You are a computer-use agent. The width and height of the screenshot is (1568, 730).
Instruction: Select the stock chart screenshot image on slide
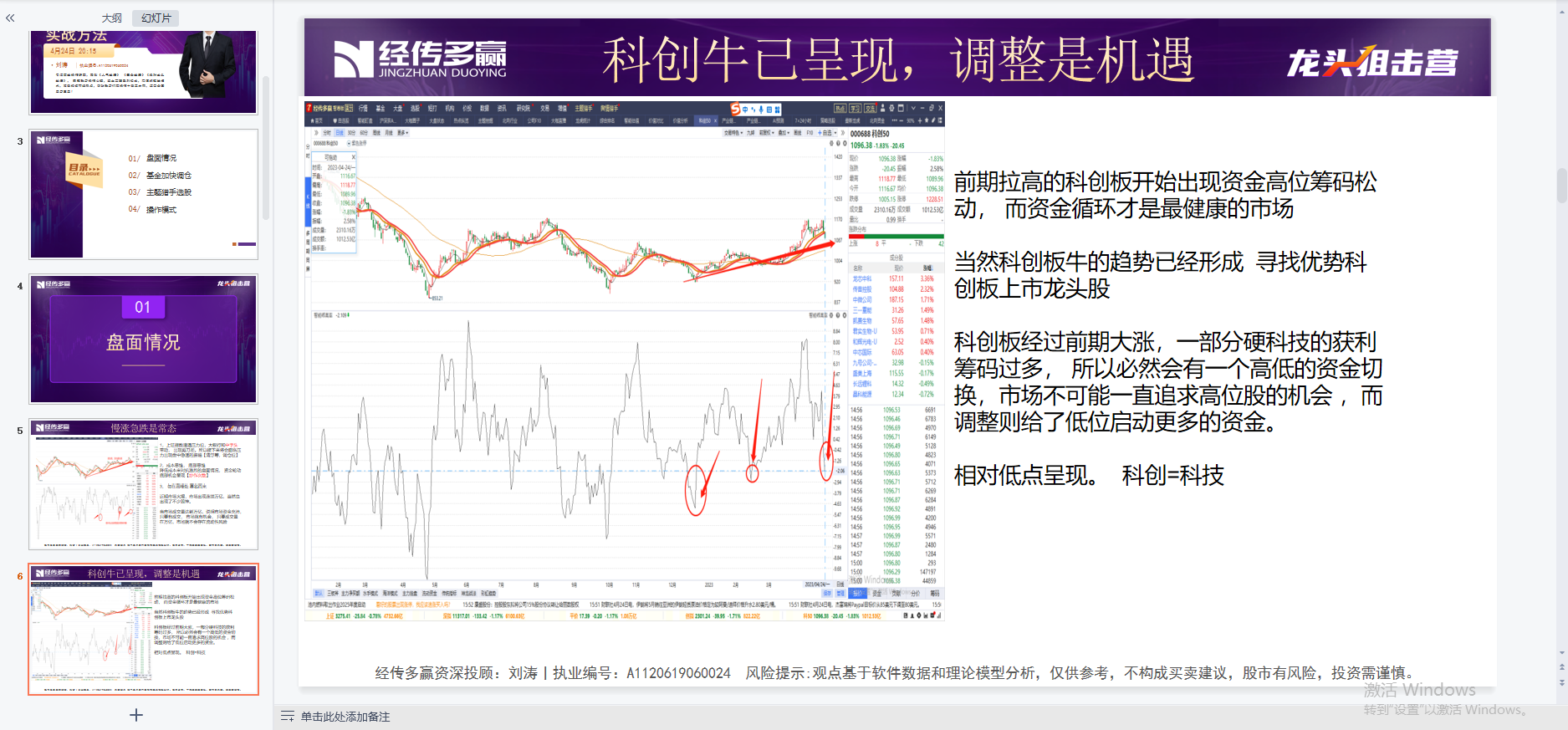625,361
